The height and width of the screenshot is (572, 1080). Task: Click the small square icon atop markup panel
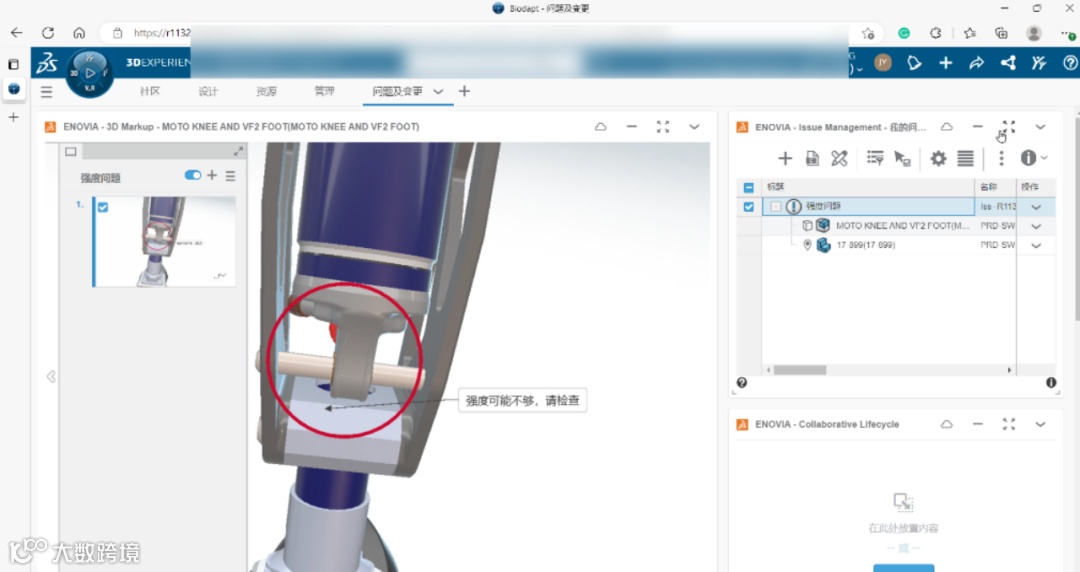(71, 152)
